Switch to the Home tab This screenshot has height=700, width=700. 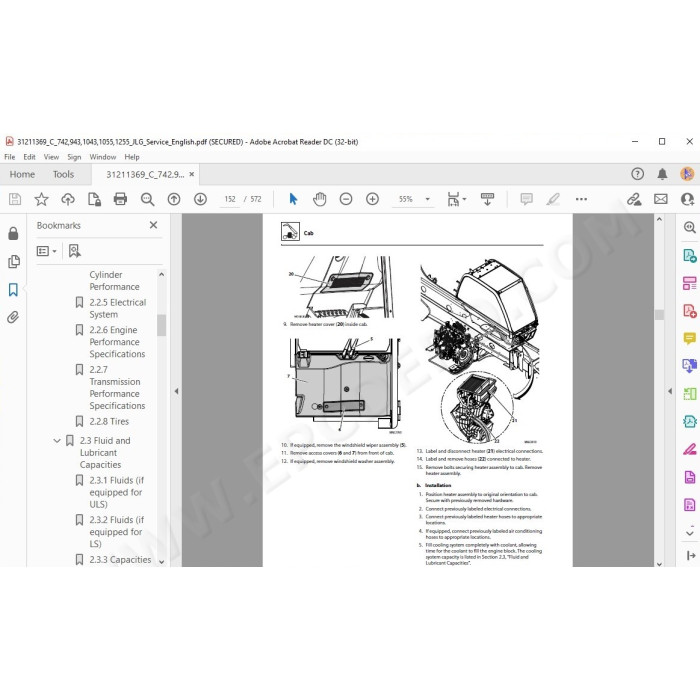click(22, 174)
